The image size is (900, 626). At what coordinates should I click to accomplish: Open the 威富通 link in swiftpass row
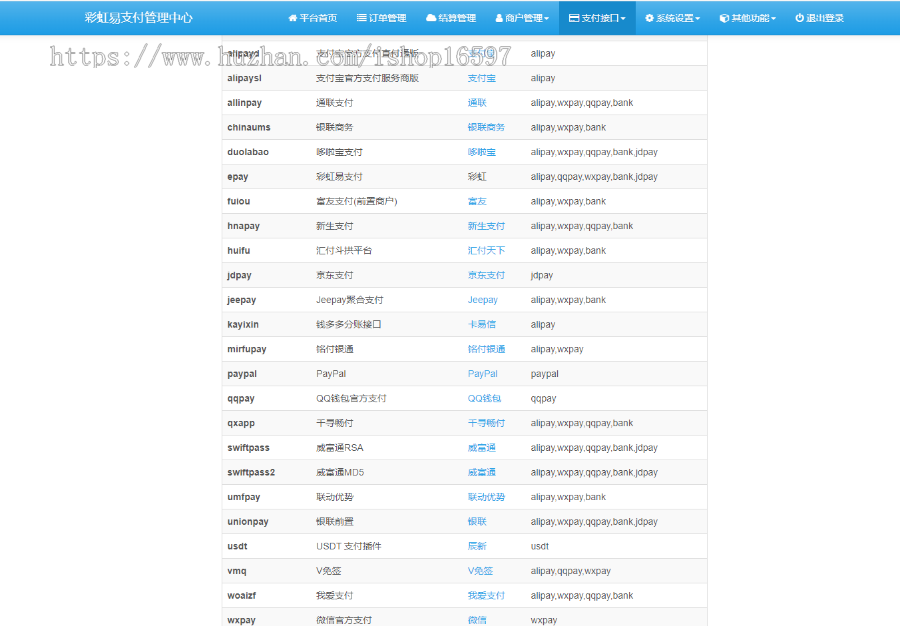tap(482, 448)
